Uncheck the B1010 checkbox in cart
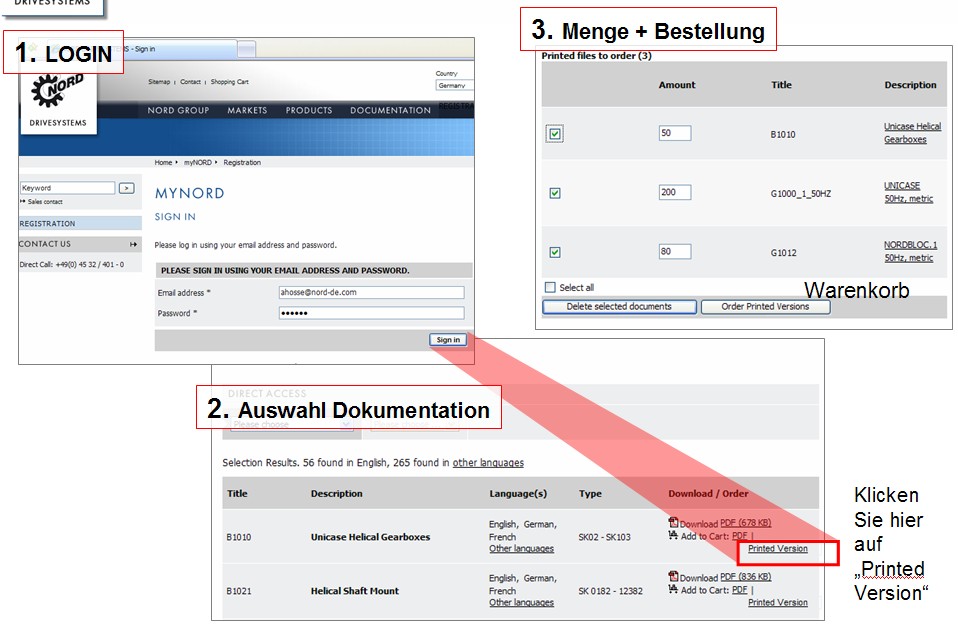958x635 pixels. pos(555,134)
